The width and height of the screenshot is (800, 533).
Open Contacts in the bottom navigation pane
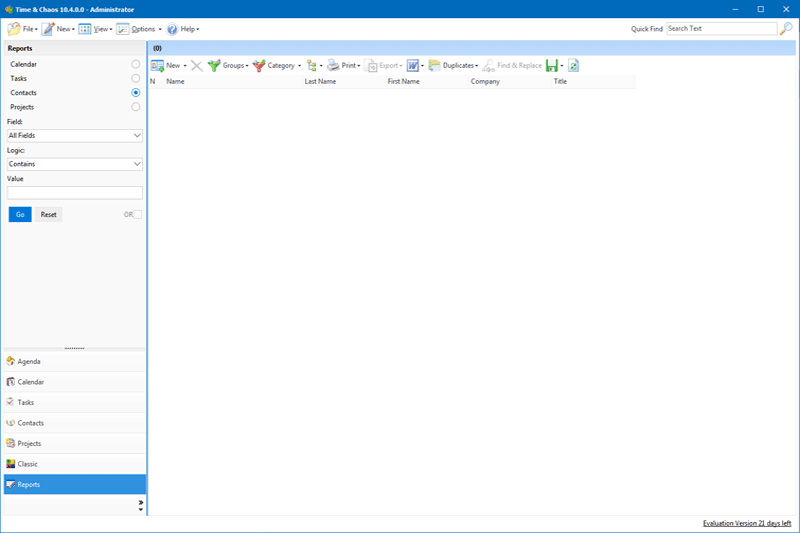pos(74,423)
